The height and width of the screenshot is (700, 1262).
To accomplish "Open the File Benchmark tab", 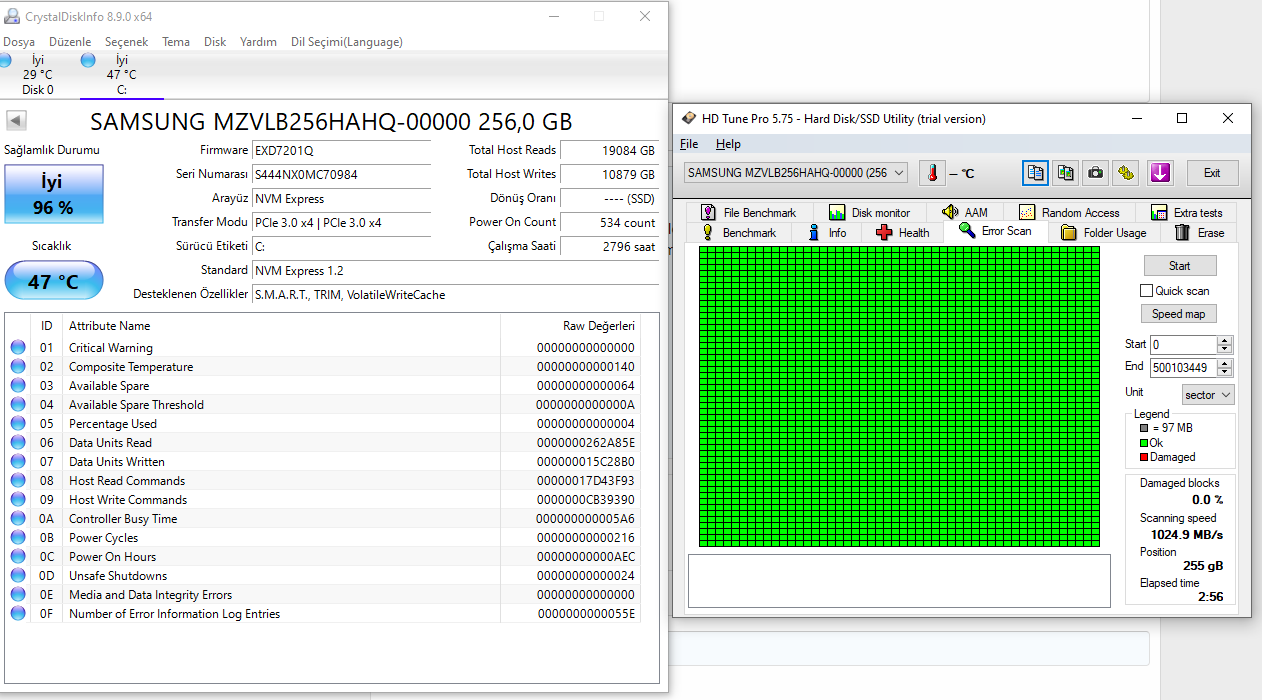I will (748, 213).
